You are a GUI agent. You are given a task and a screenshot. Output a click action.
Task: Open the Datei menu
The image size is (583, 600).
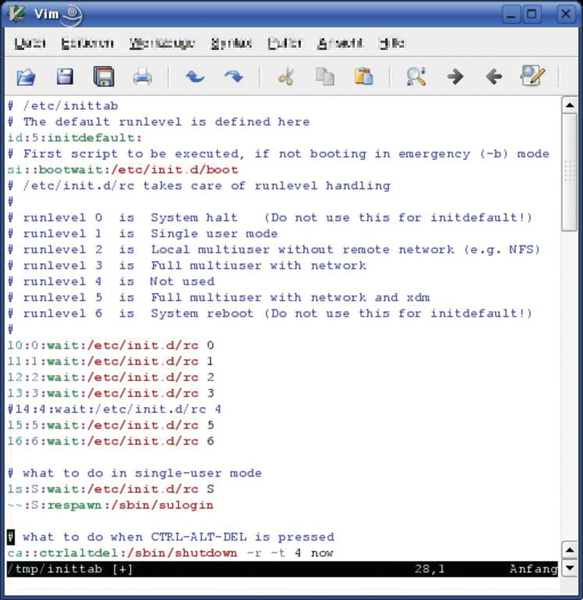pos(30,43)
